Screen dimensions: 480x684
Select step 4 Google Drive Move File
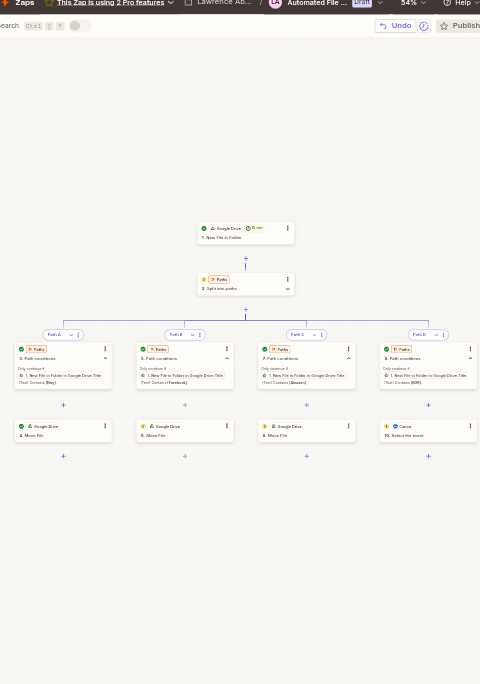pyautogui.click(x=63, y=431)
